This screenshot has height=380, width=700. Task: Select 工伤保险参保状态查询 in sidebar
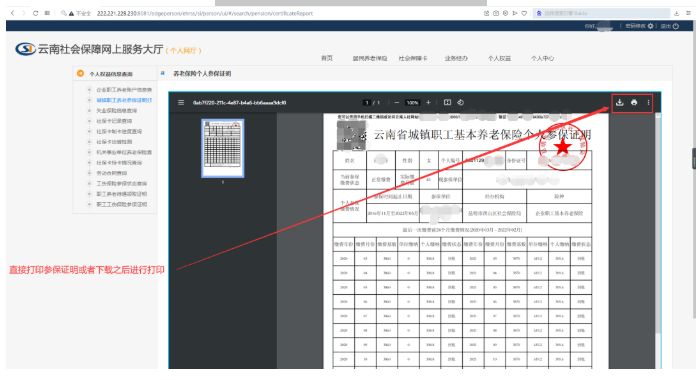point(121,184)
